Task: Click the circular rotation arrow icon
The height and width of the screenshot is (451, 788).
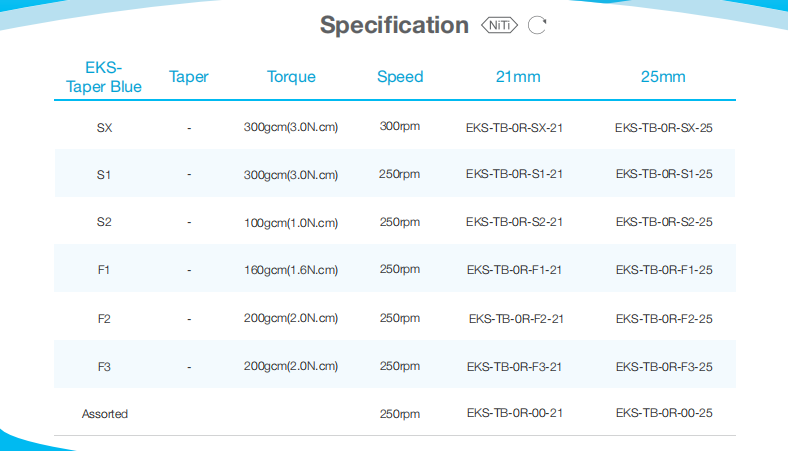Action: coord(537,26)
